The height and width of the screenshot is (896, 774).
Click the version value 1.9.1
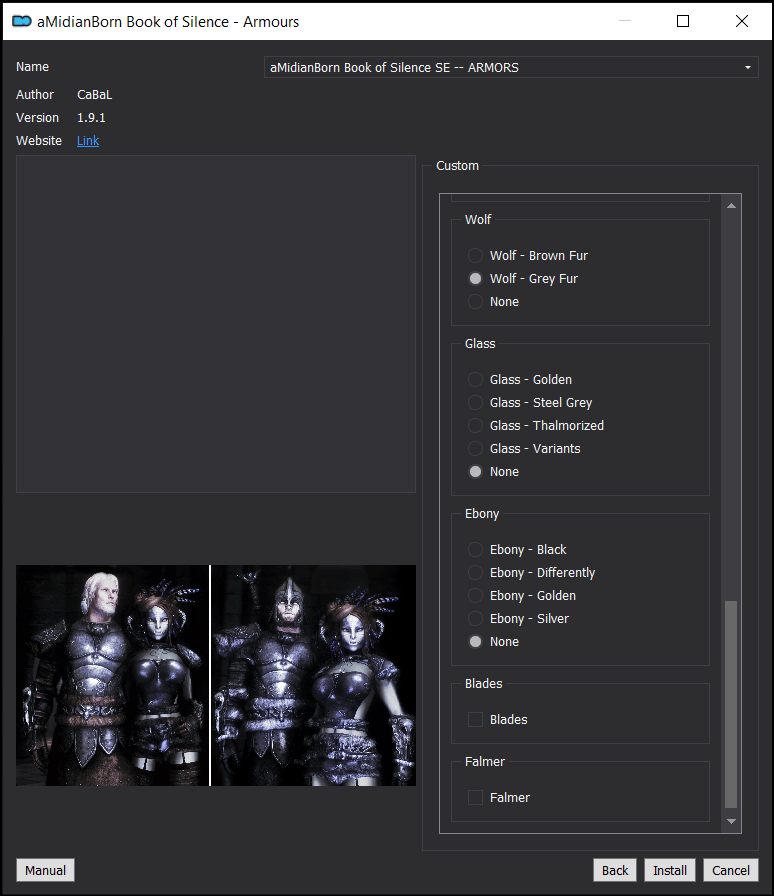click(x=91, y=118)
